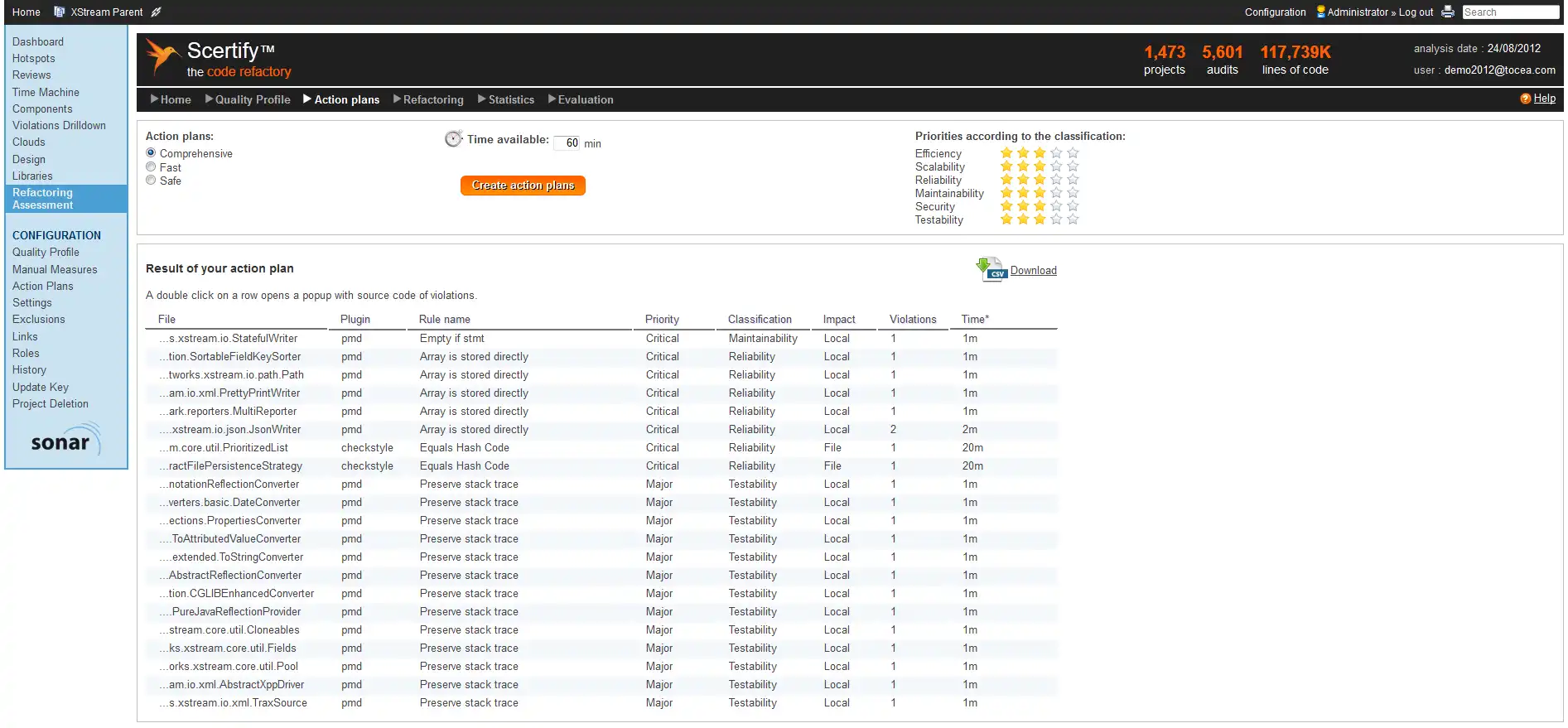Select the Fast action plan option
The height and width of the screenshot is (728, 1568).
151,166
